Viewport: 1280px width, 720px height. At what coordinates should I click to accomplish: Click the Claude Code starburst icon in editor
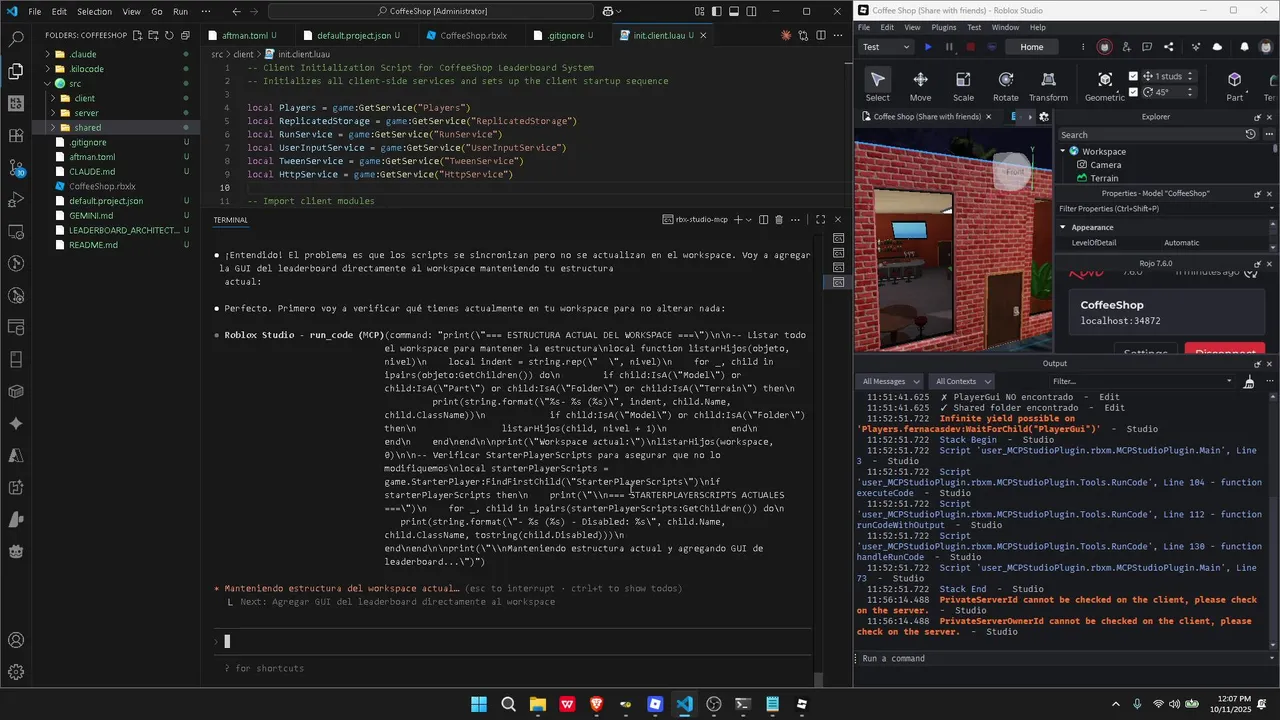pyautogui.click(x=787, y=35)
